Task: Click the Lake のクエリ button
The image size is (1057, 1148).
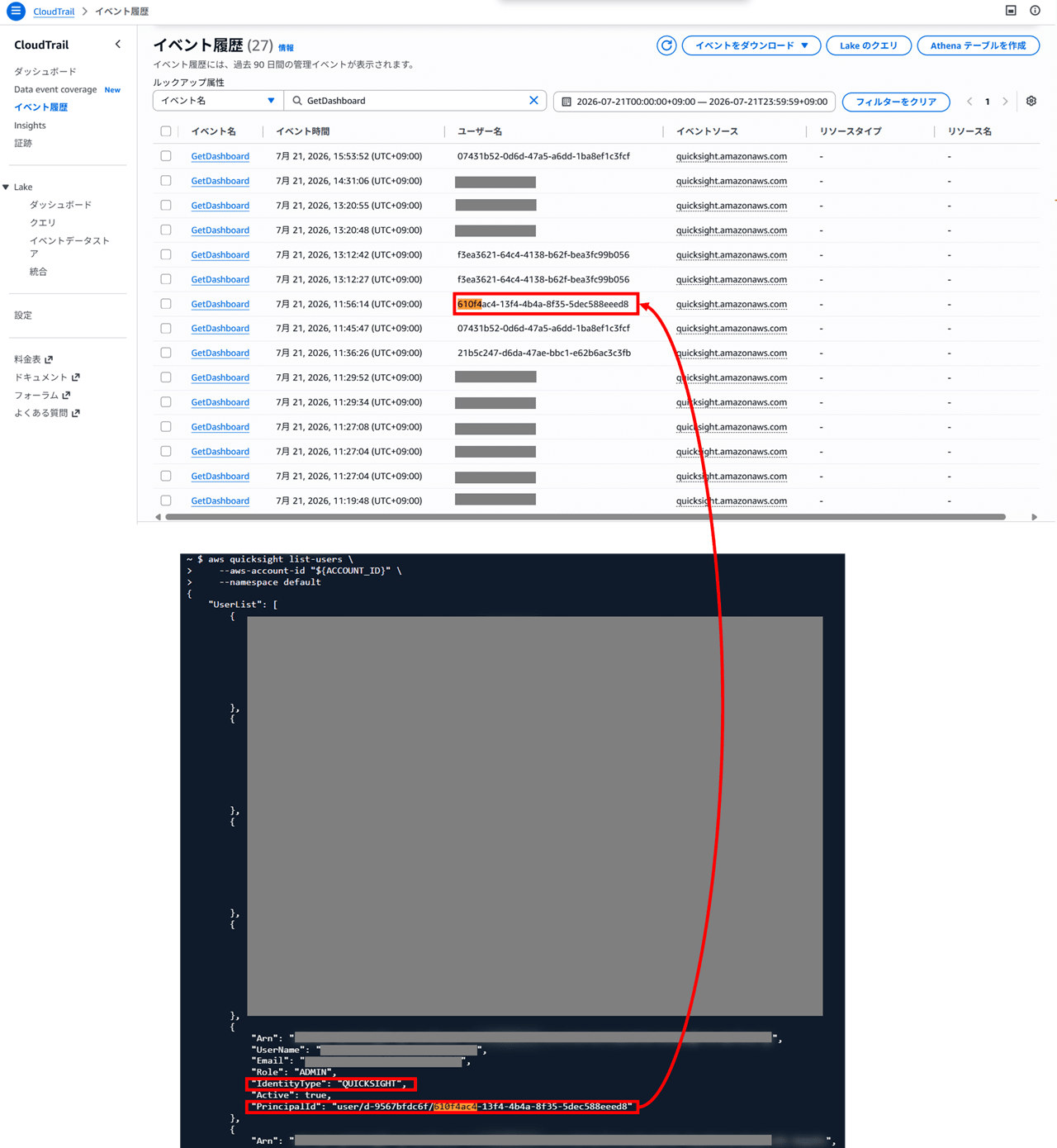Action: (869, 45)
